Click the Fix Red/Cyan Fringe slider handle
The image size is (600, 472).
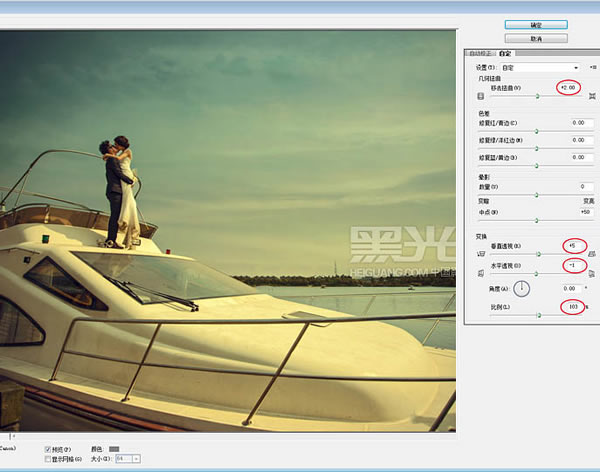point(536,131)
